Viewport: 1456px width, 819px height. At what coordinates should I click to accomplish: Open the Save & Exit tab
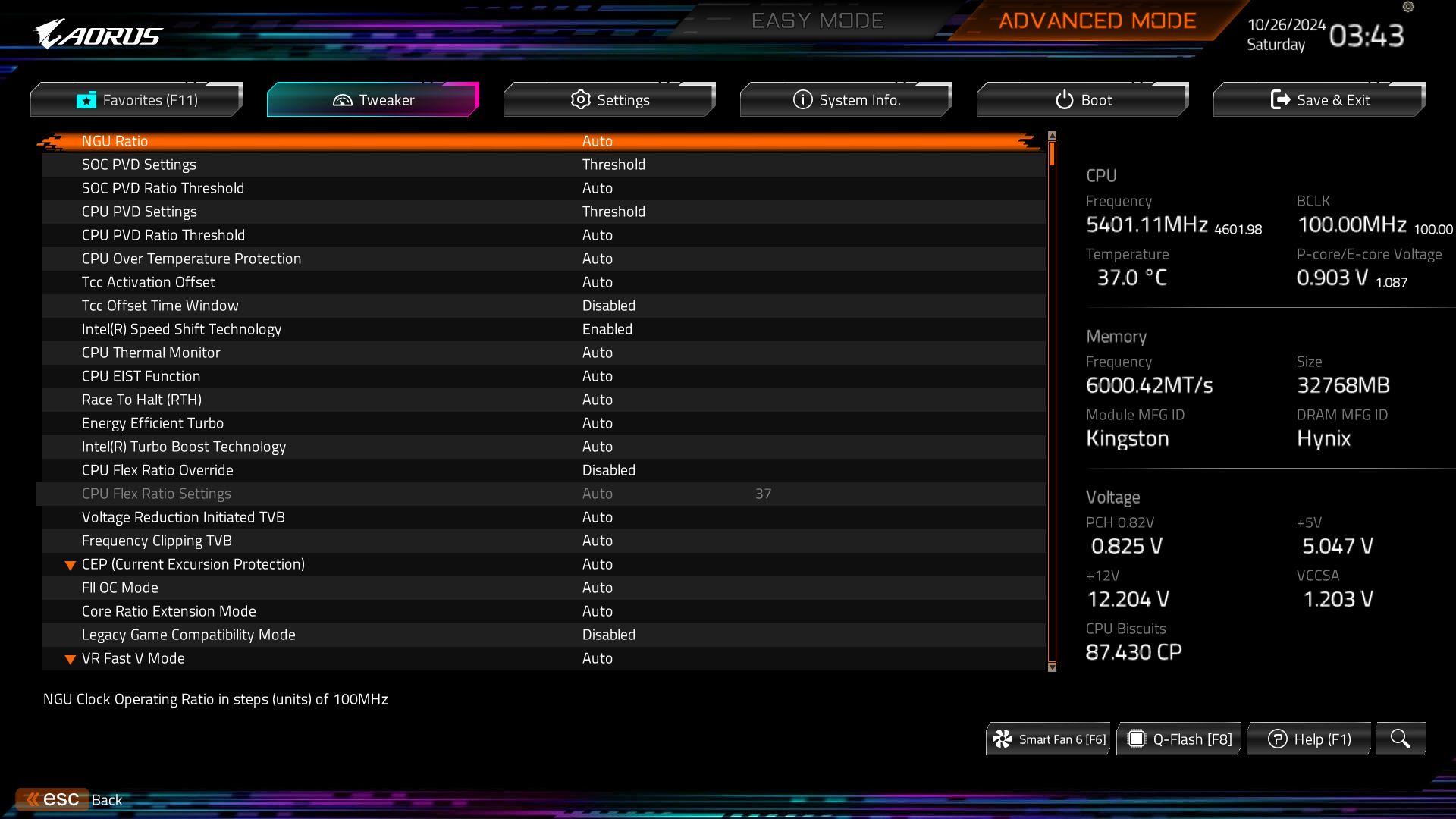point(1319,99)
